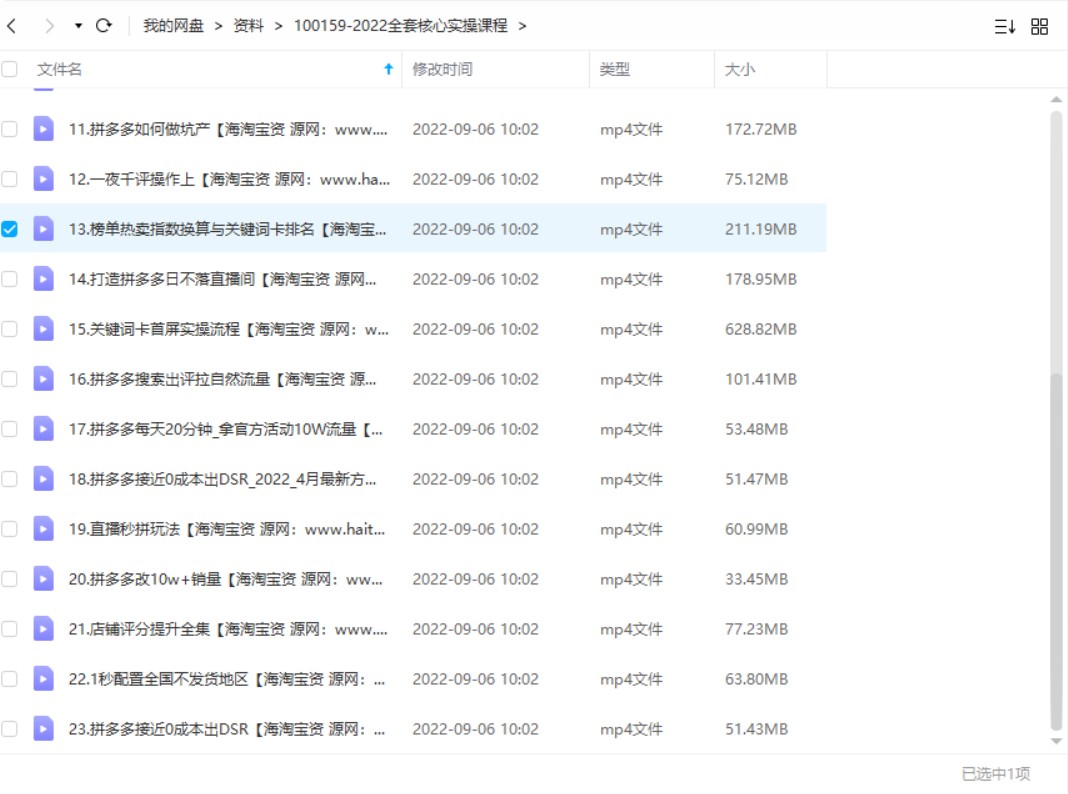The image size is (1068, 794).
Task: Open the navigation history dropdown arrow
Action: click(x=78, y=26)
